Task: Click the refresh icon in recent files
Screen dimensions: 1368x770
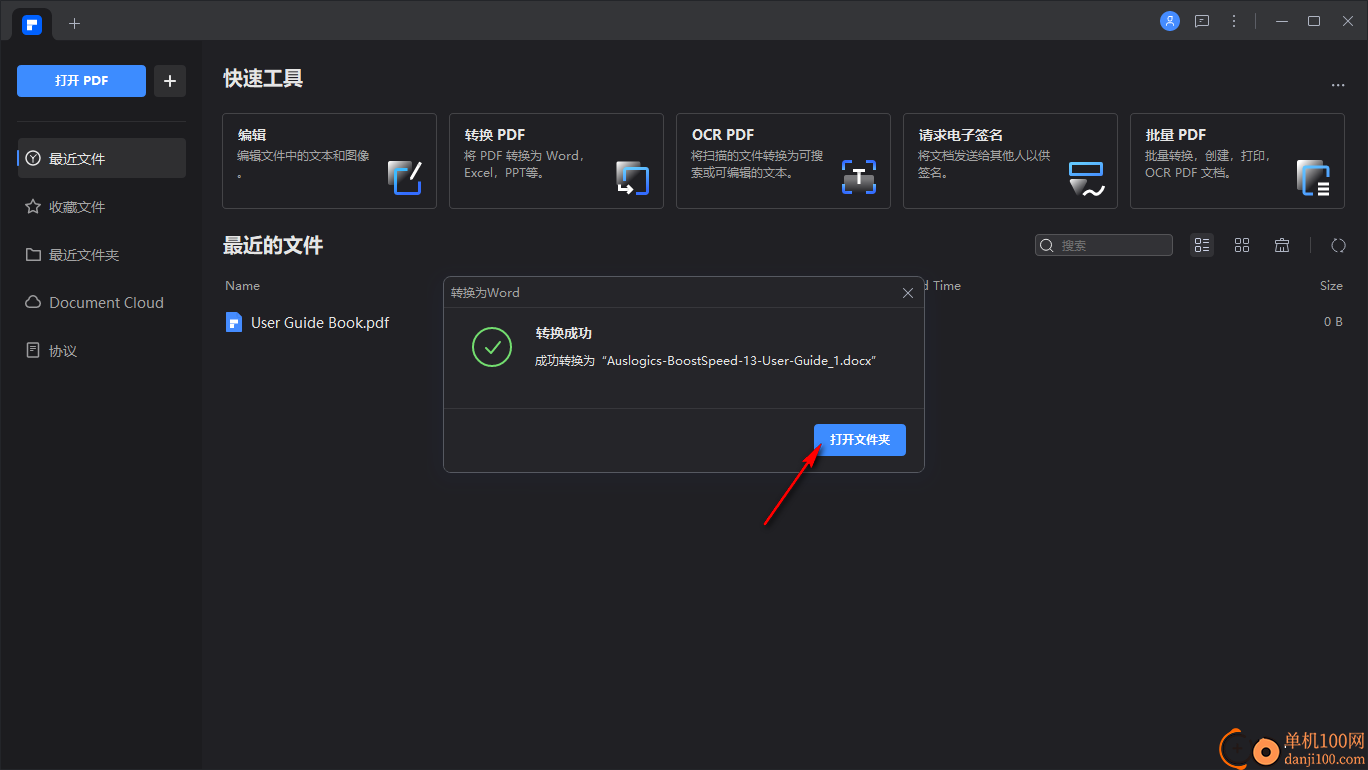Action: coord(1338,245)
